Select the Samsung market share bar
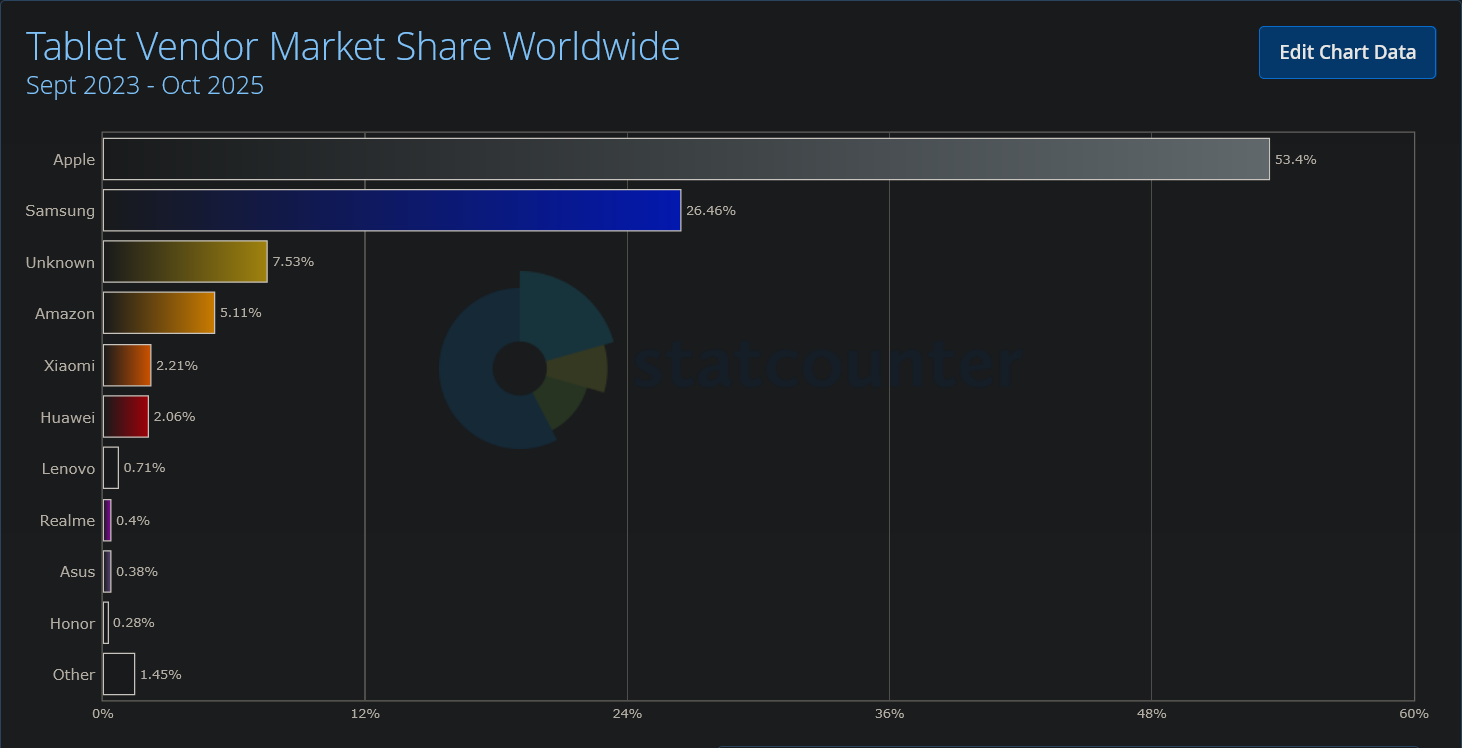 392,210
